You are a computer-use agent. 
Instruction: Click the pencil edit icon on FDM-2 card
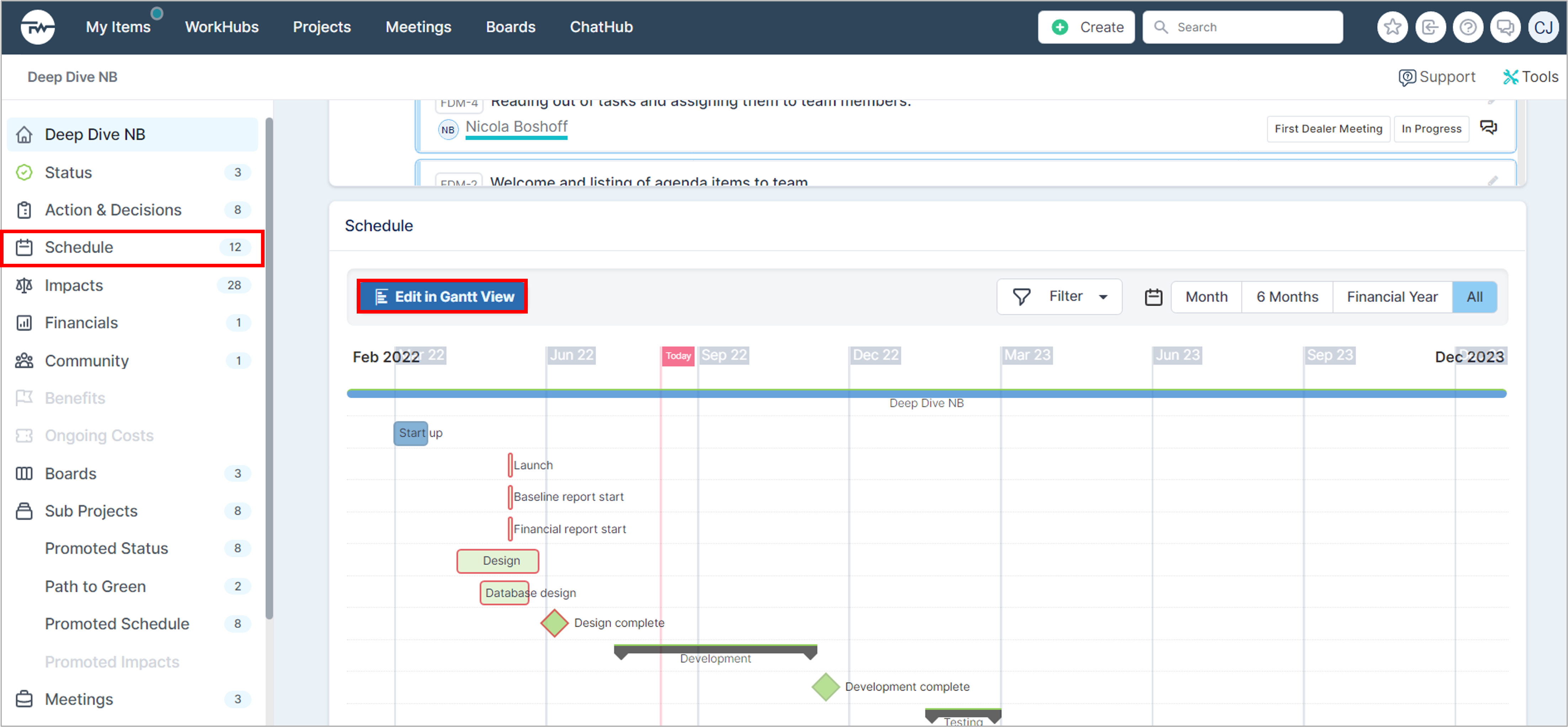point(1493,180)
